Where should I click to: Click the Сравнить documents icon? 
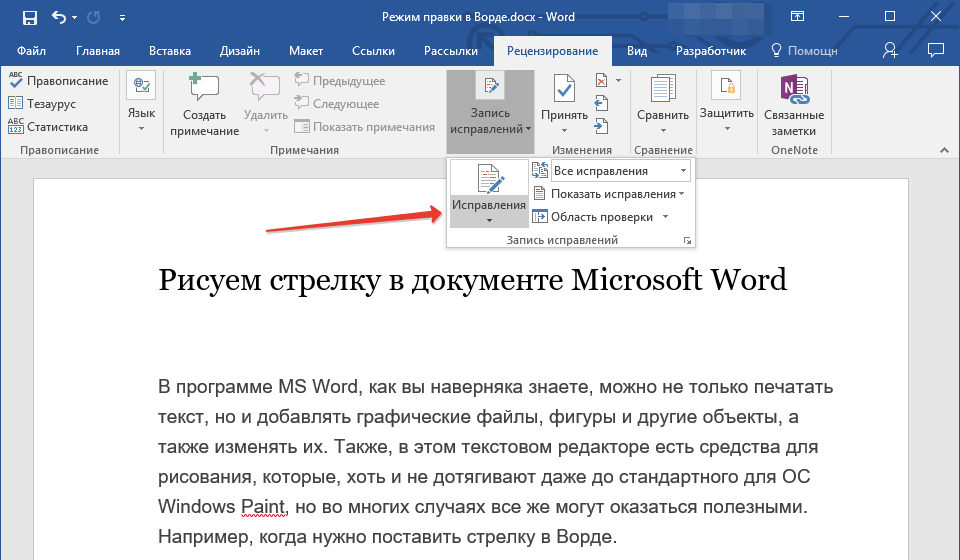click(x=663, y=91)
